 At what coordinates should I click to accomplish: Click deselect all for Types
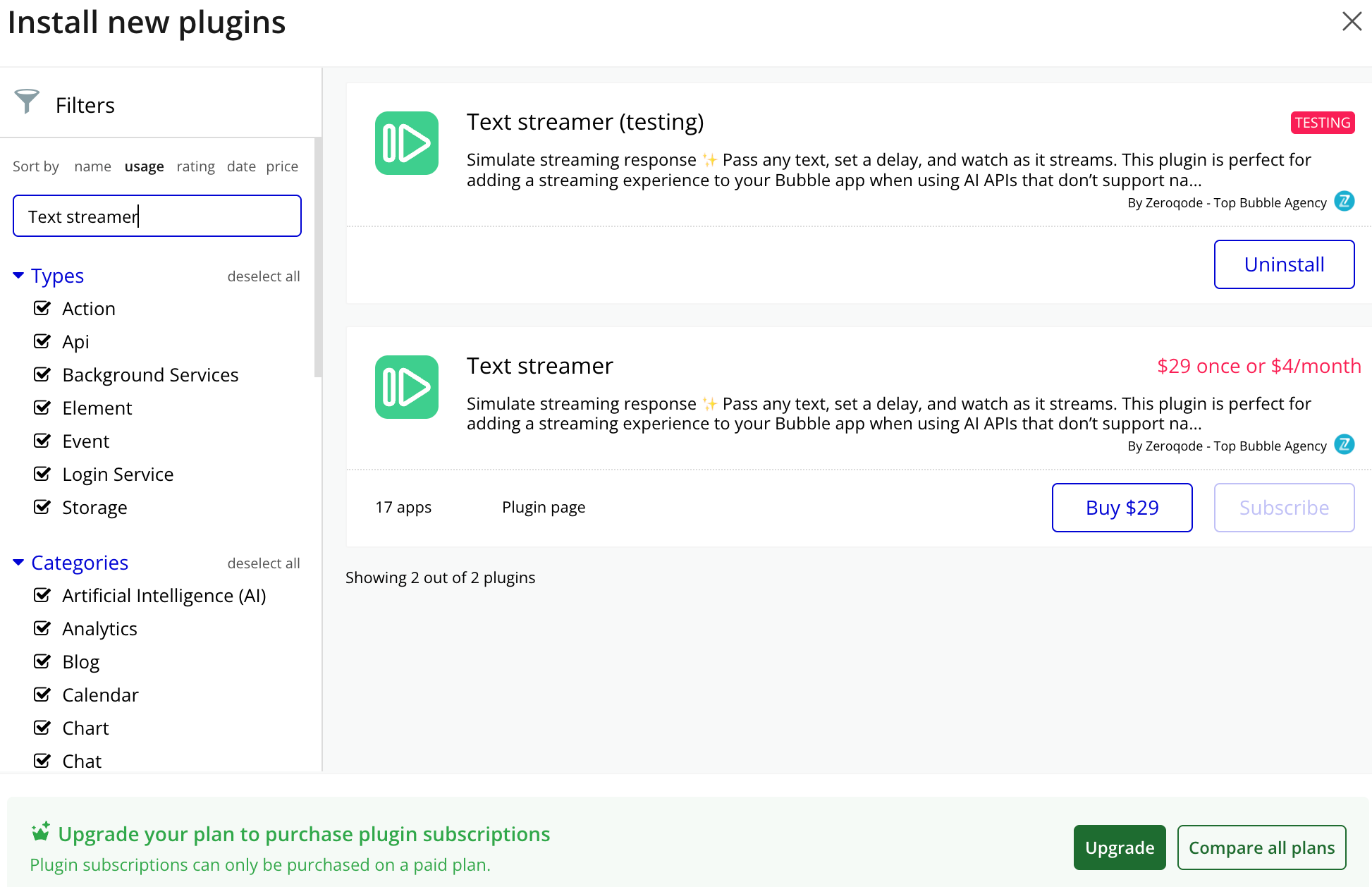pyautogui.click(x=264, y=276)
